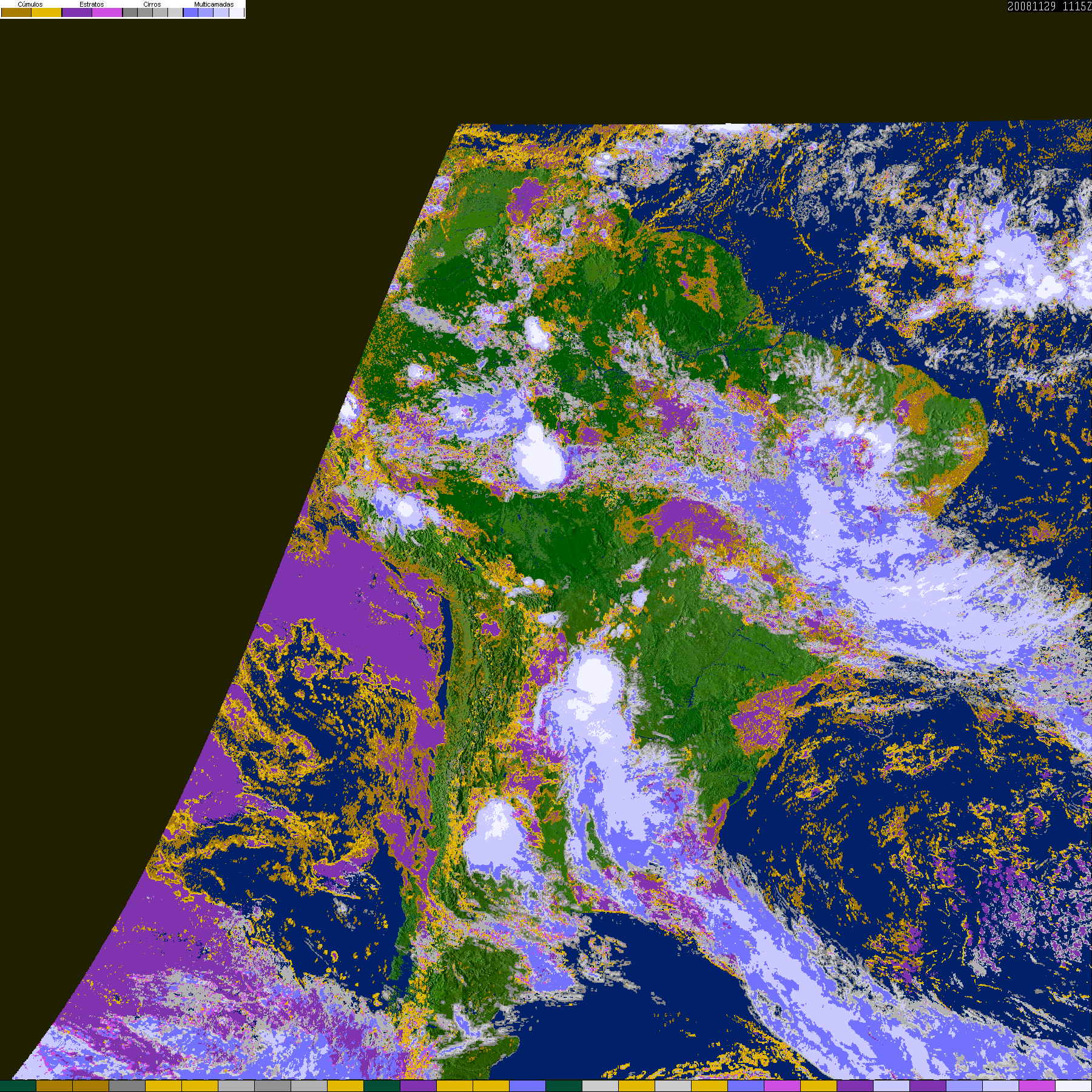Screen dimensions: 1092x1092
Task: Choose the second-darkest grey Cirros swatch
Action: tap(145, 12)
